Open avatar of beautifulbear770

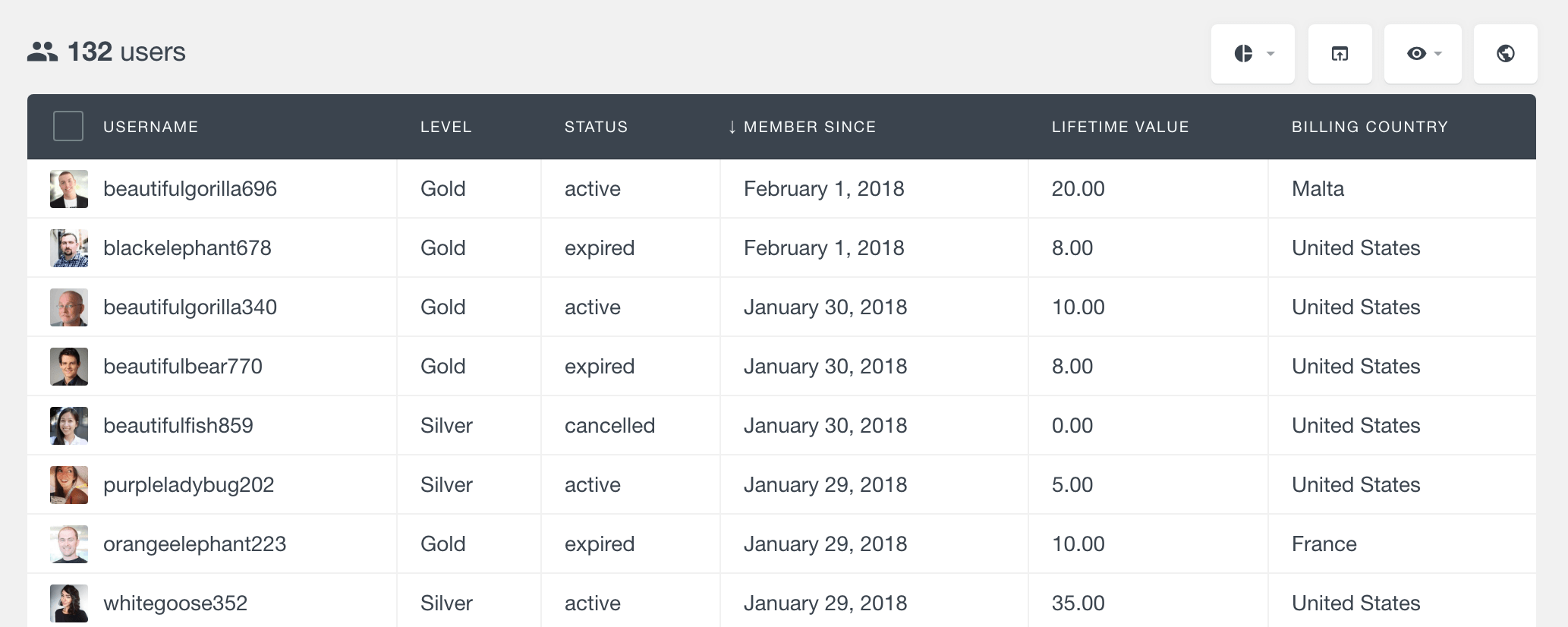pos(69,367)
